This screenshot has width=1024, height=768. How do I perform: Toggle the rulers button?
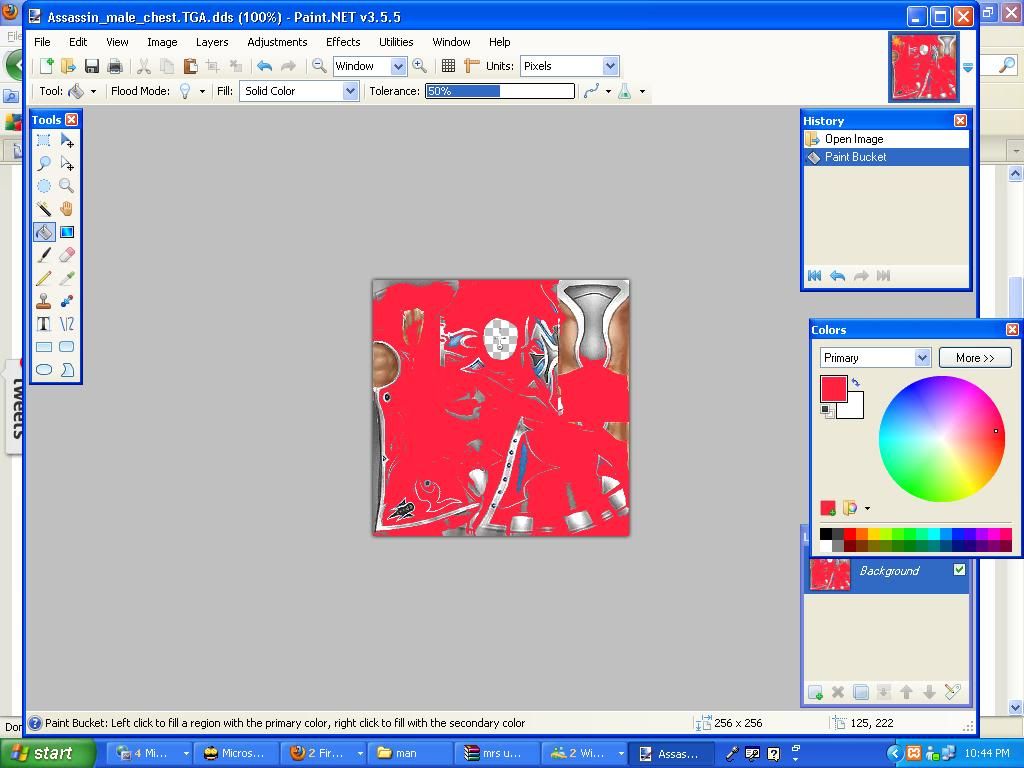click(x=472, y=66)
